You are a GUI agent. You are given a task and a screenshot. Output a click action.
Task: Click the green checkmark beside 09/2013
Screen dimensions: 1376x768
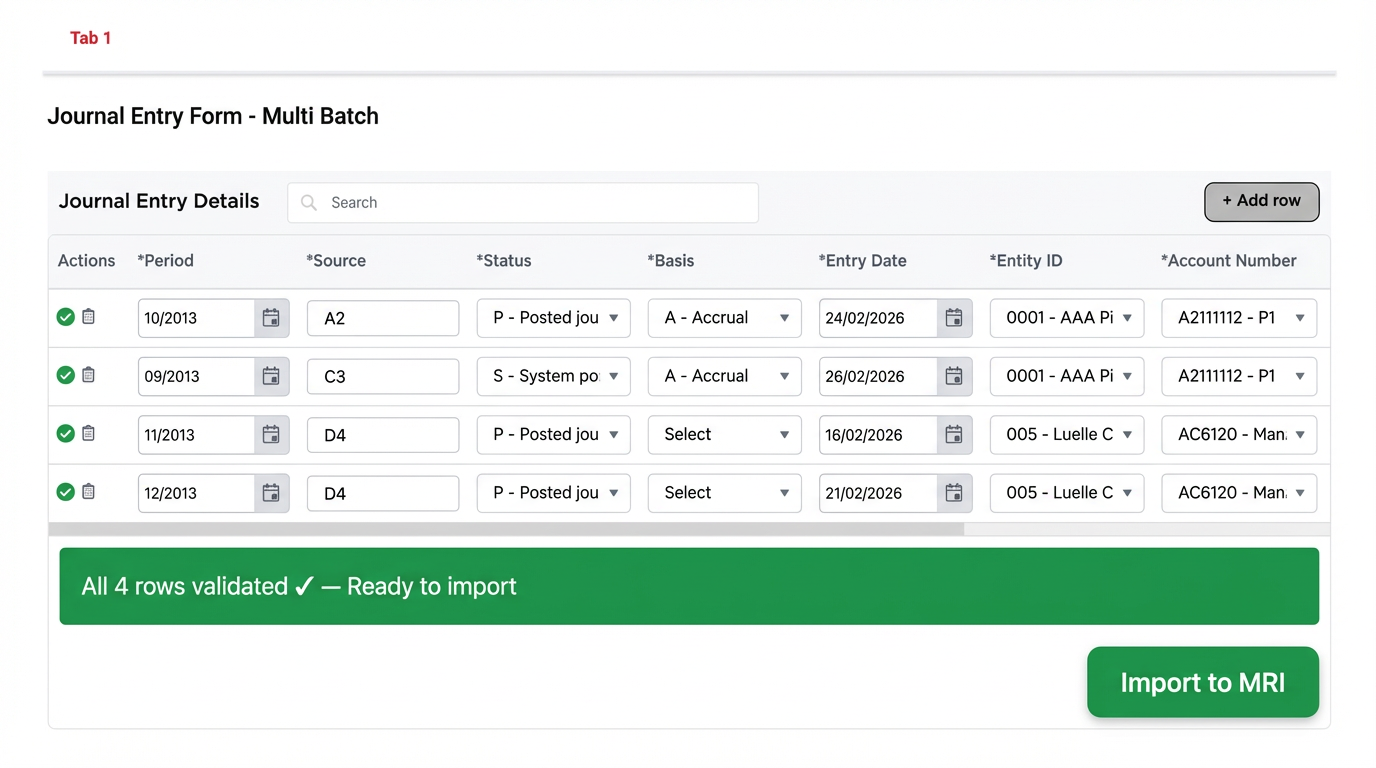click(65, 376)
